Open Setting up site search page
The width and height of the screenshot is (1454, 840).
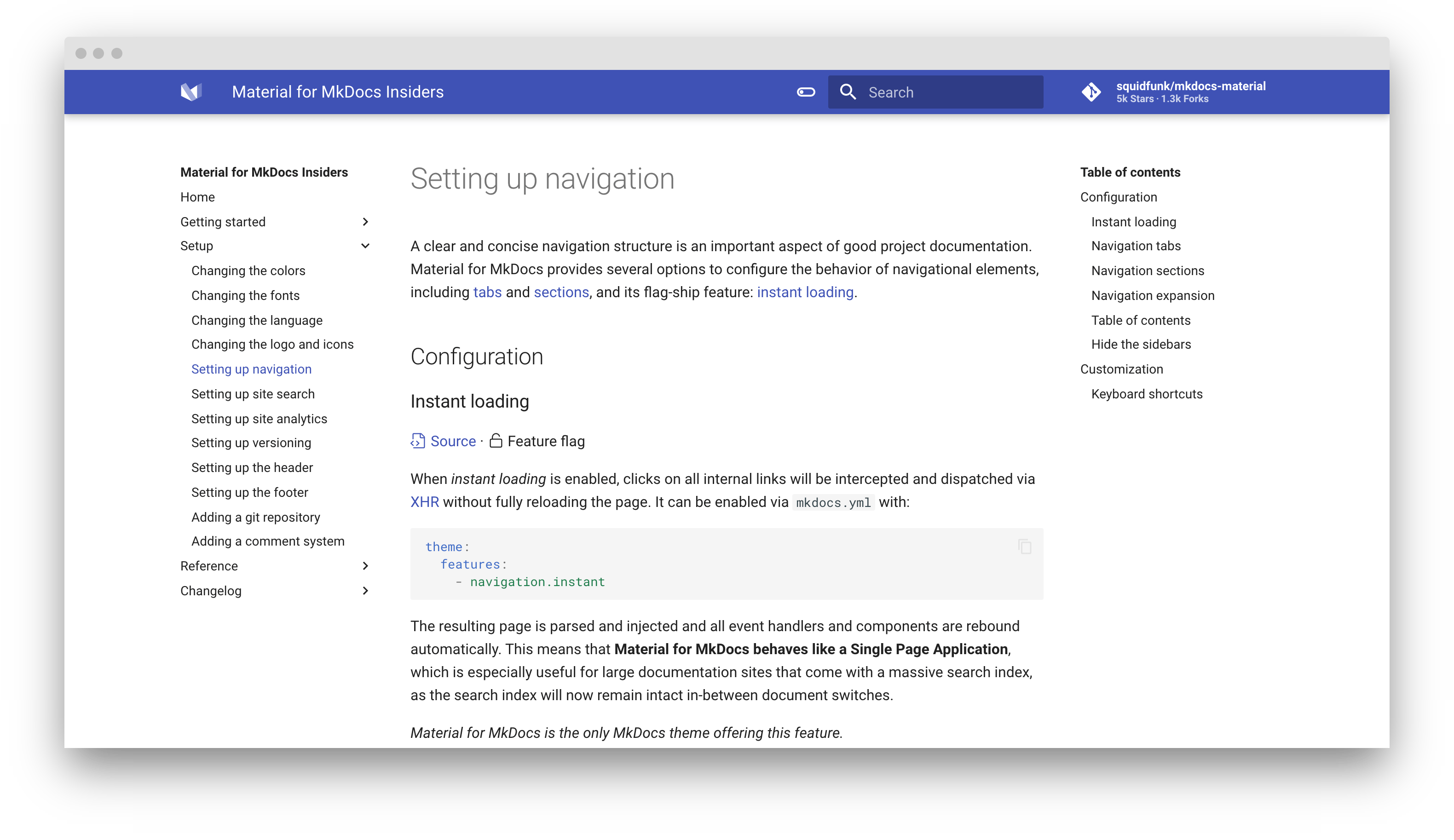point(253,394)
